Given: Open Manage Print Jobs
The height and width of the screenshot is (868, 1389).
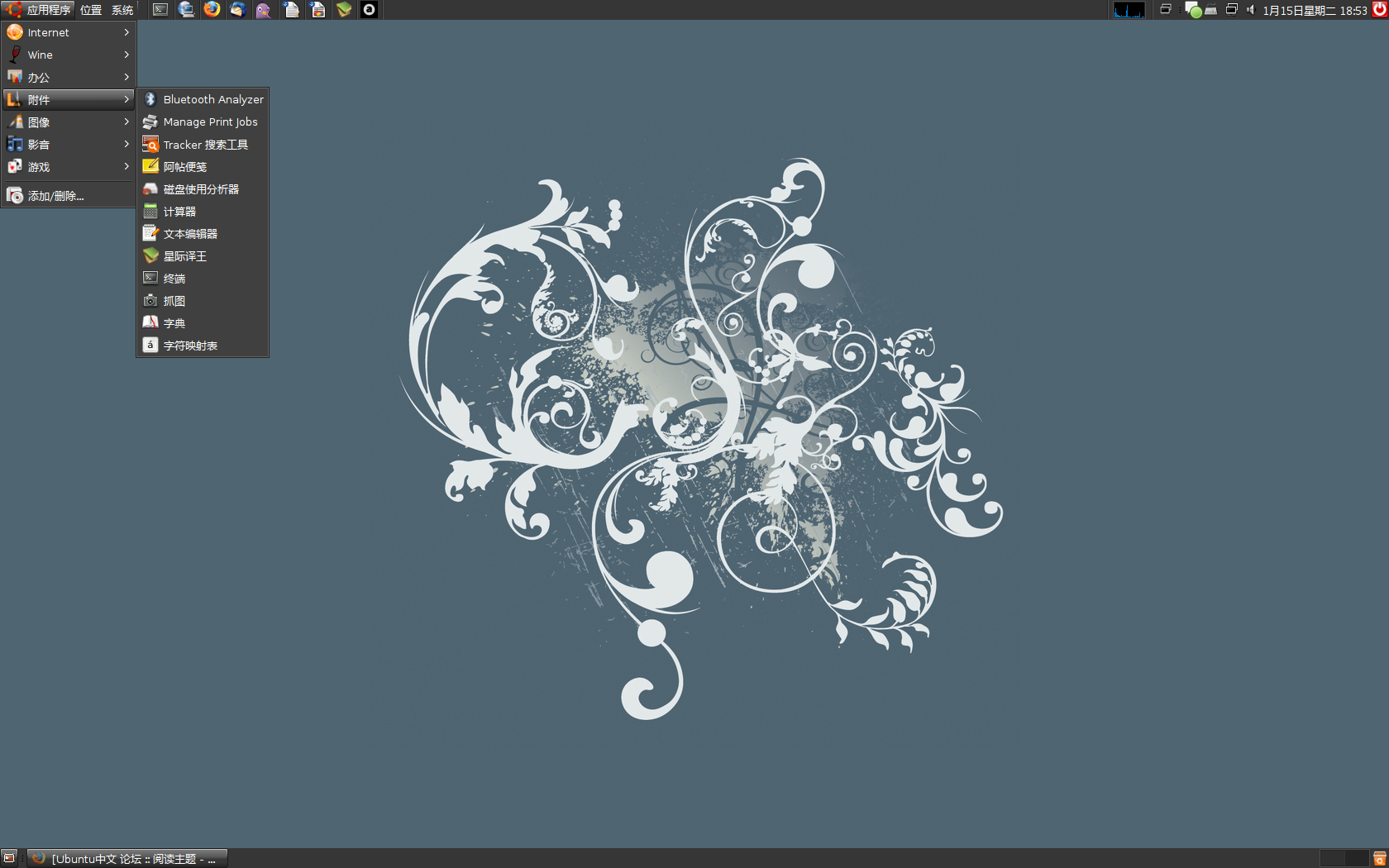Looking at the screenshot, I should pyautogui.click(x=203, y=122).
